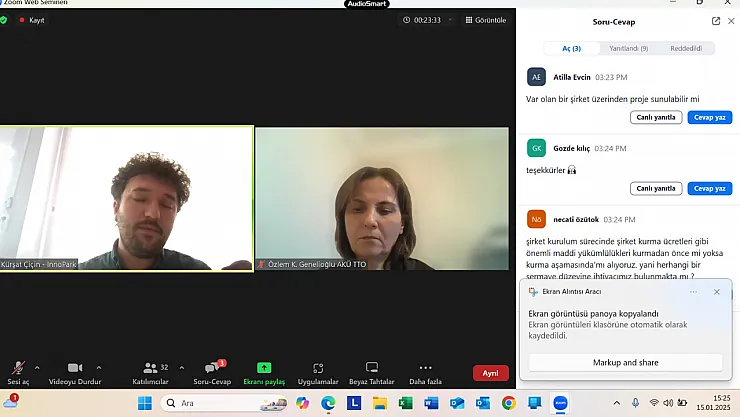The width and height of the screenshot is (740, 417).
Task: Open the Katılımcılar participants panel
Action: [150, 369]
